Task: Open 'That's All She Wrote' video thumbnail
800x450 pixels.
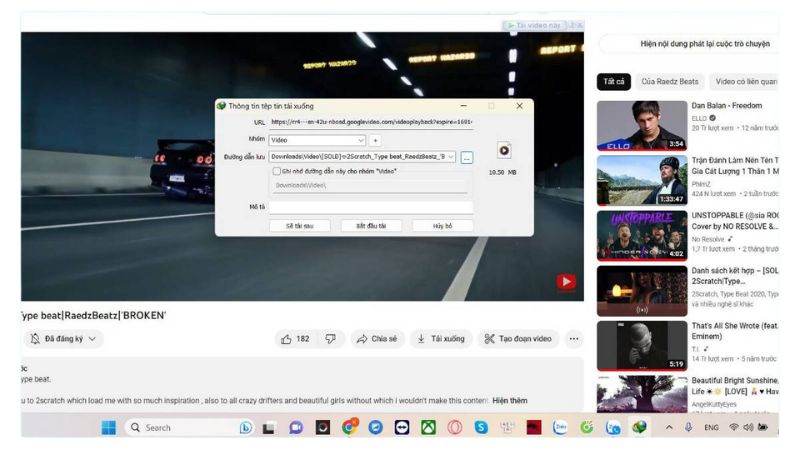Action: [642, 345]
